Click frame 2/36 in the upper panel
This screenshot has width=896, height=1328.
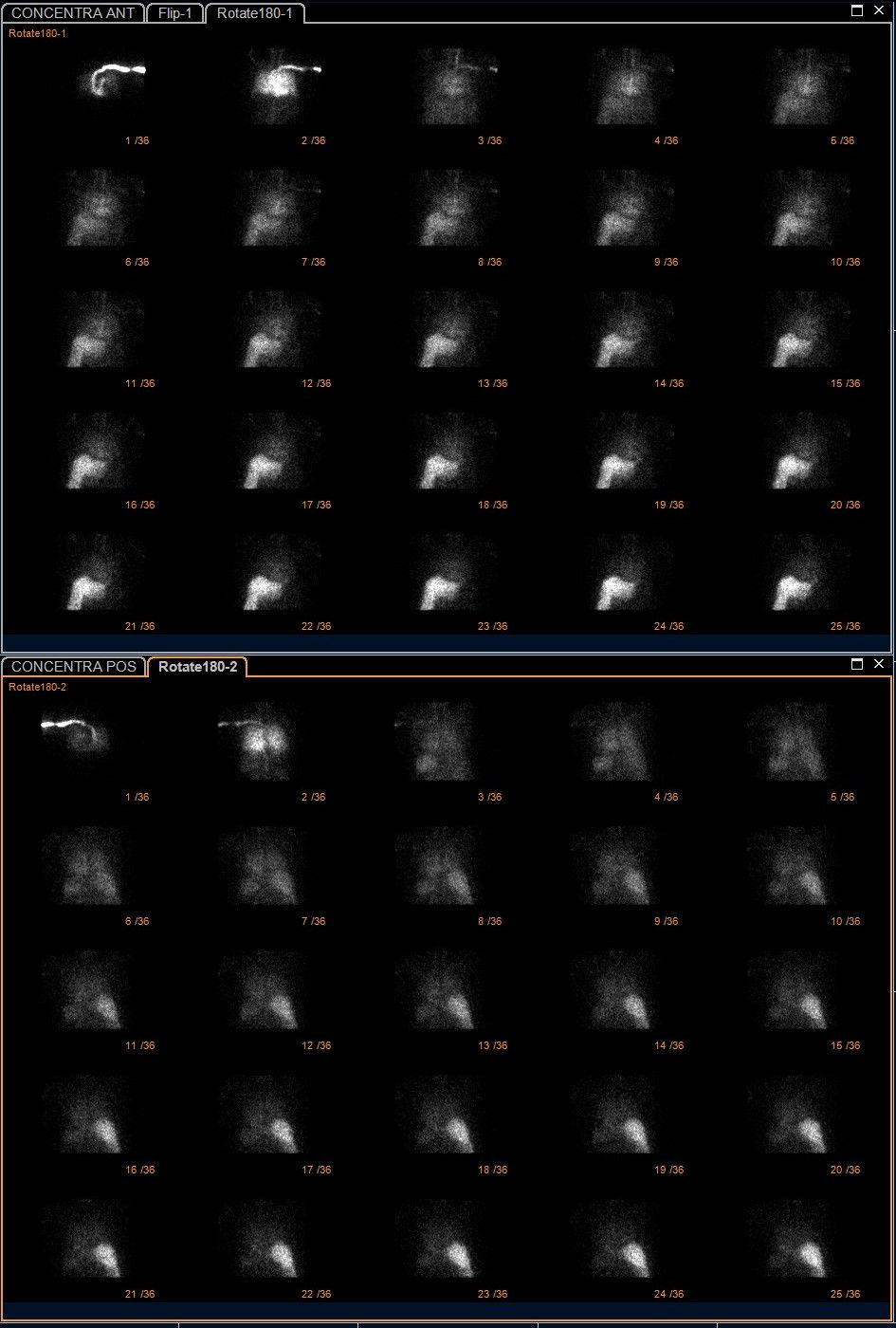click(x=283, y=86)
